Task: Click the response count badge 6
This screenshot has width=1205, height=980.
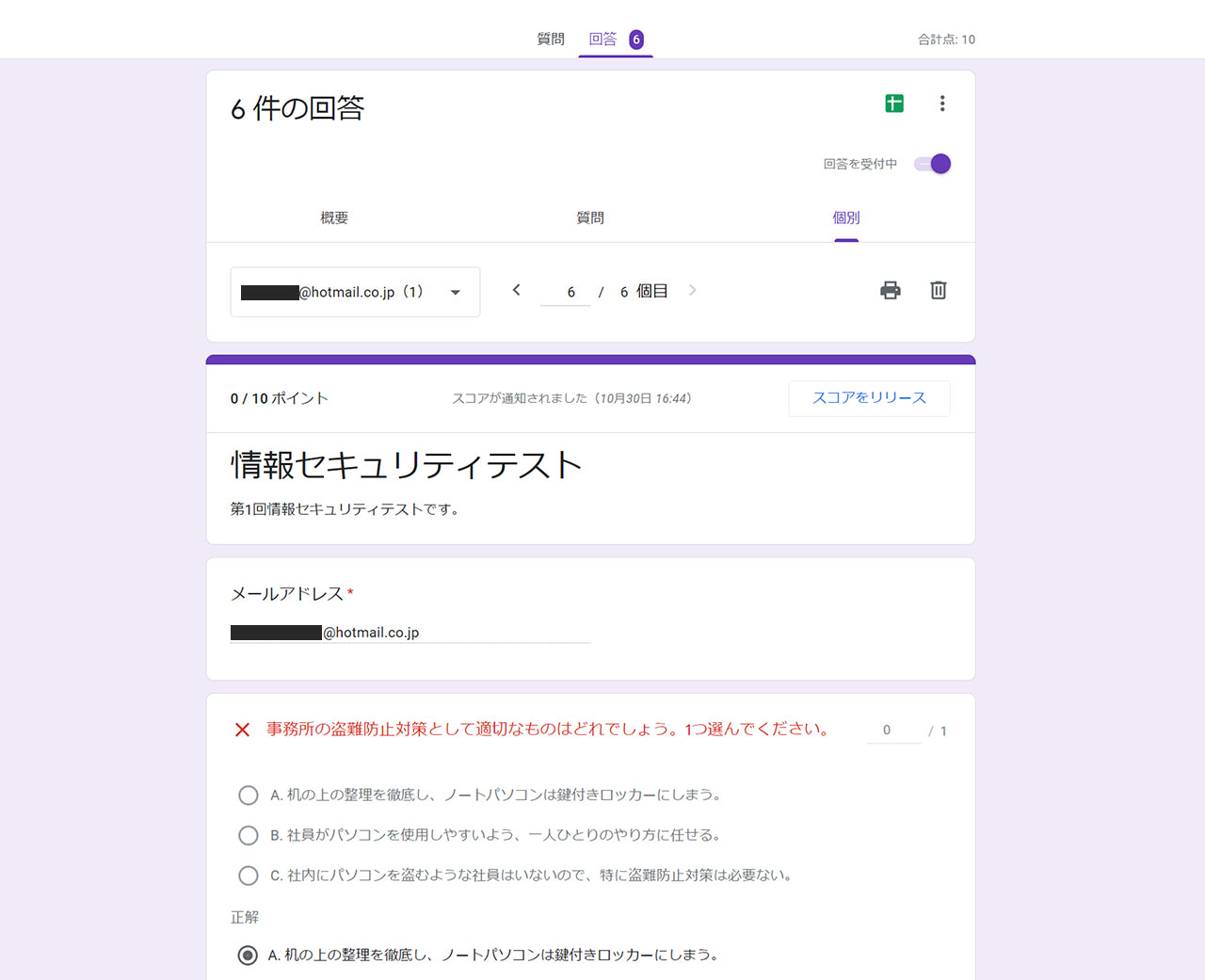Action: pos(636,40)
